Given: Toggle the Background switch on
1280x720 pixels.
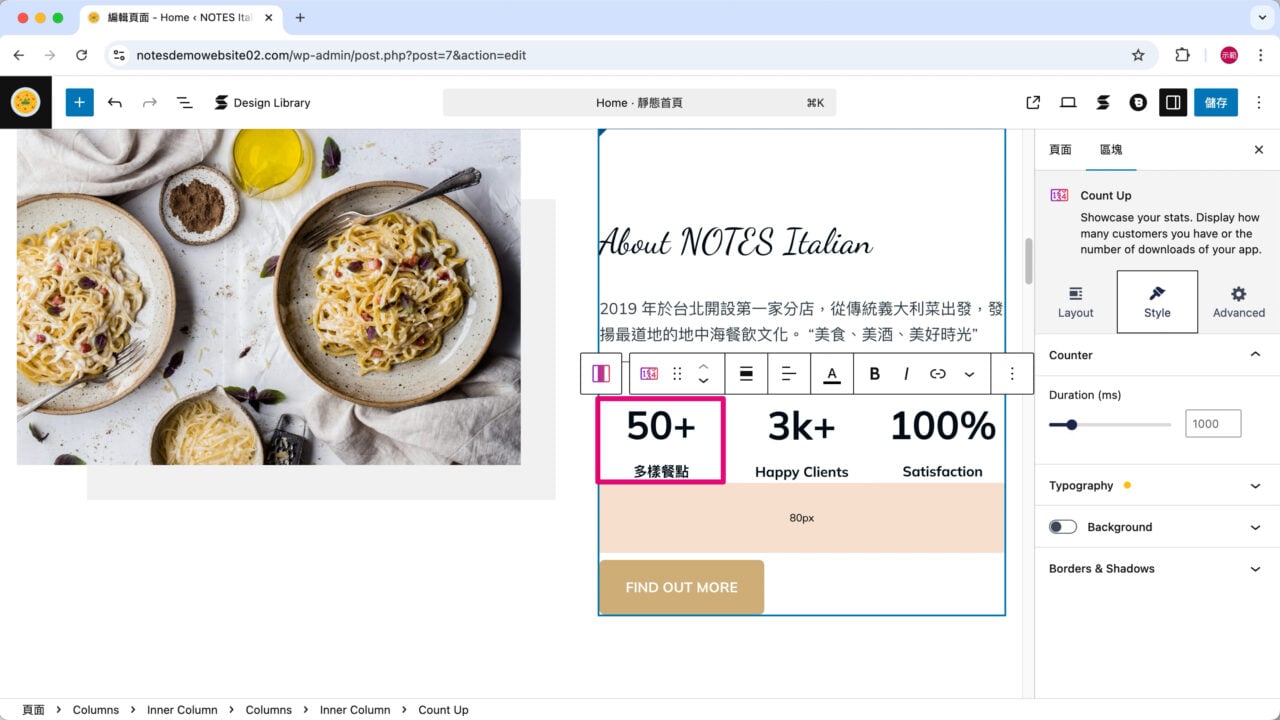Looking at the screenshot, I should tap(1062, 527).
